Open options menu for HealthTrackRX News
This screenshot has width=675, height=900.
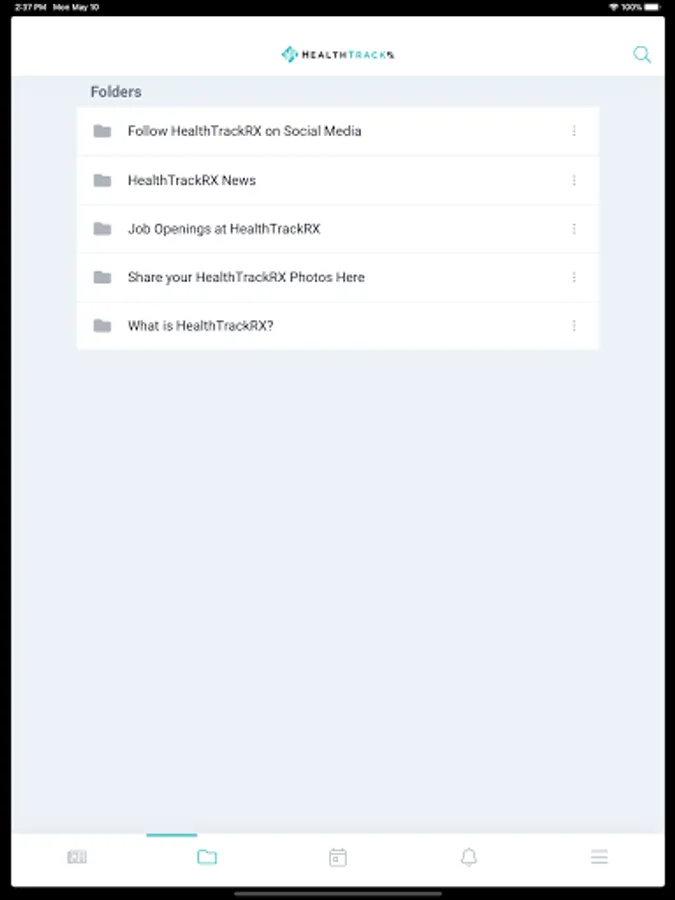tap(574, 180)
